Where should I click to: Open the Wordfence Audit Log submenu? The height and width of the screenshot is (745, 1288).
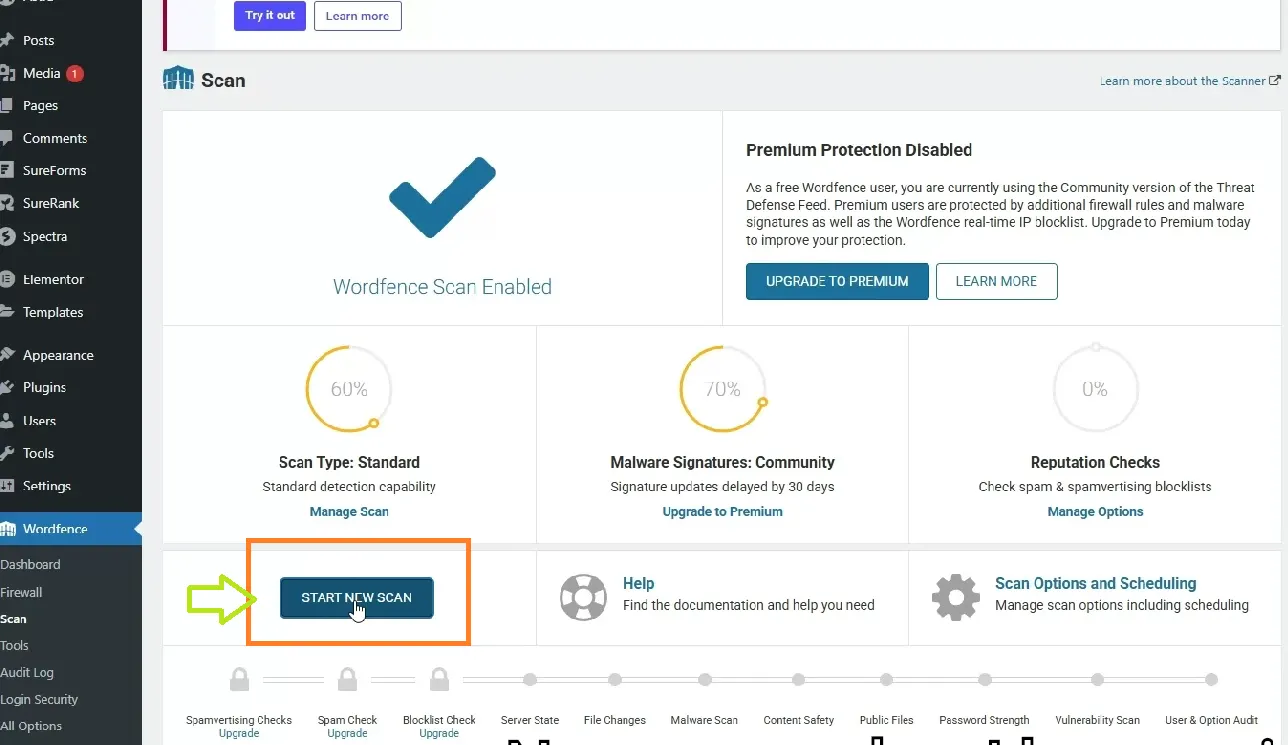(x=27, y=673)
